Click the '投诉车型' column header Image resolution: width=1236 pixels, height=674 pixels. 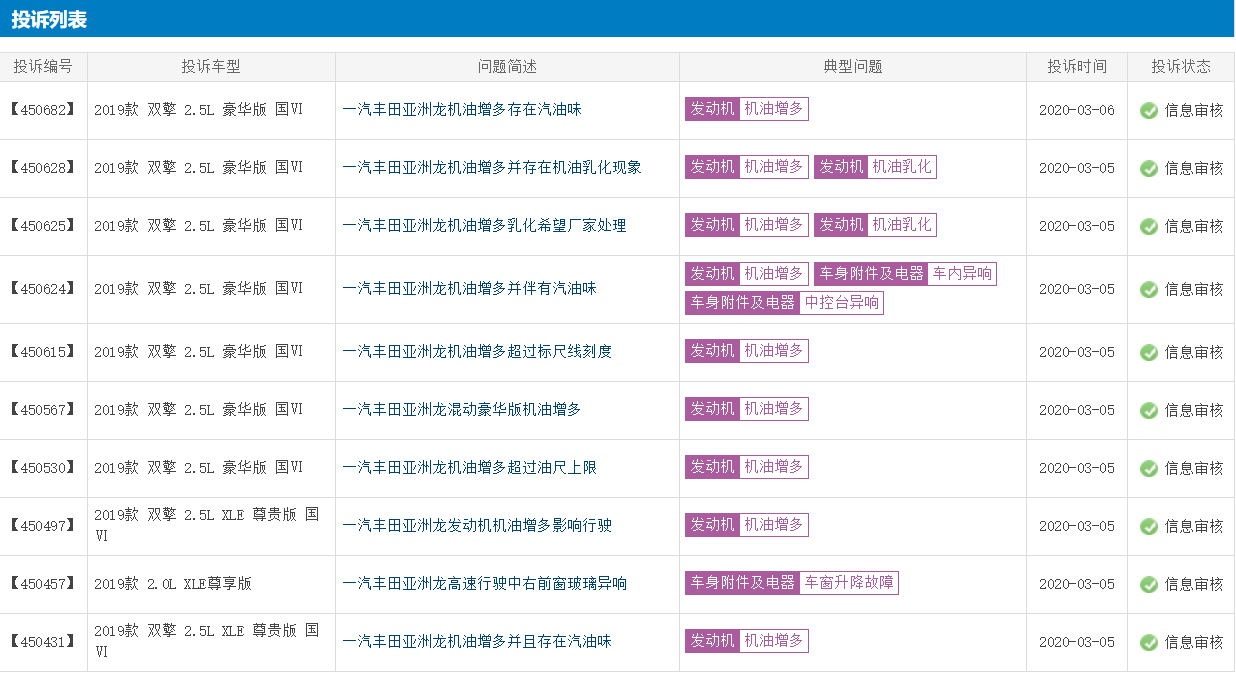(x=211, y=67)
